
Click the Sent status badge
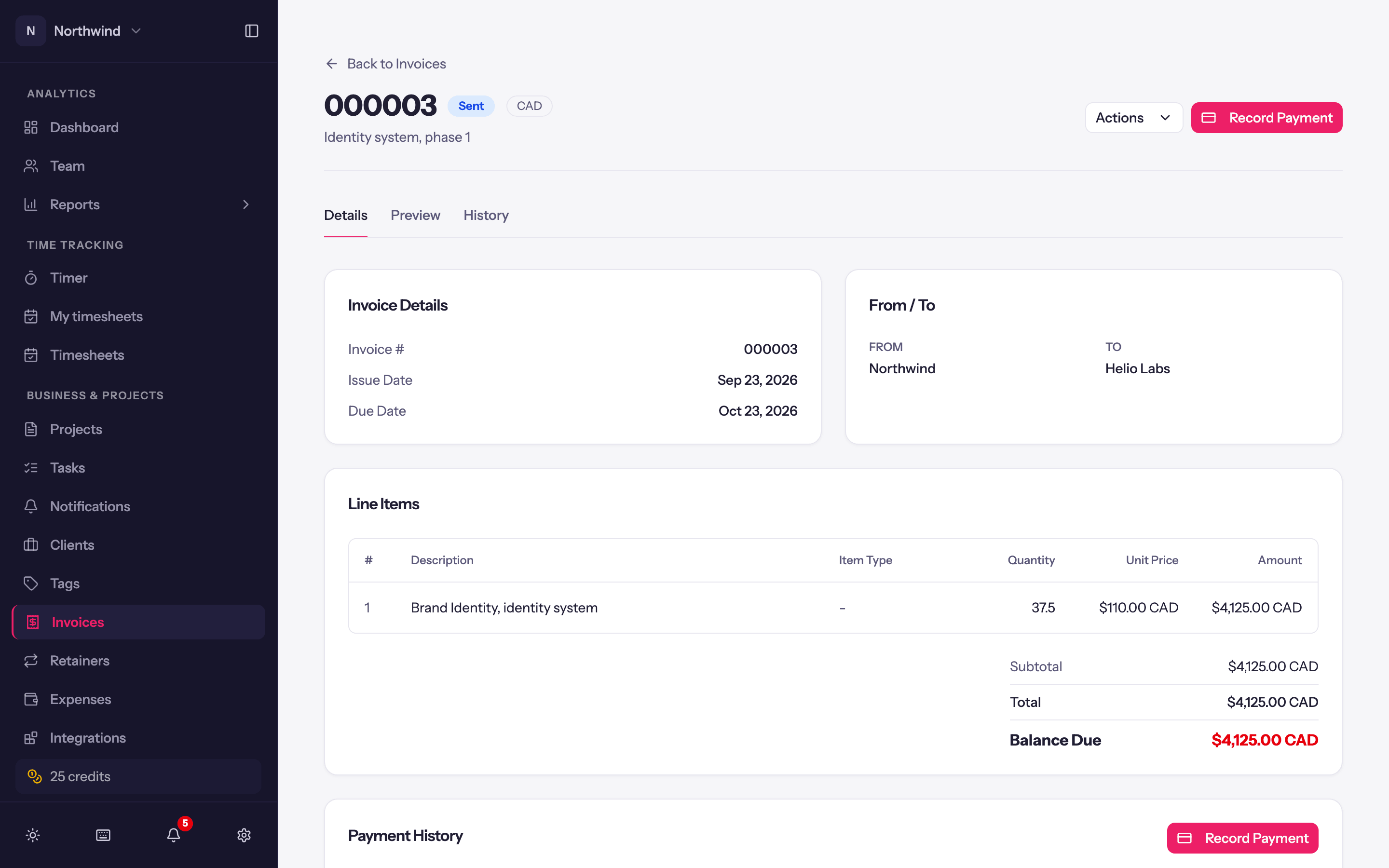(471, 106)
